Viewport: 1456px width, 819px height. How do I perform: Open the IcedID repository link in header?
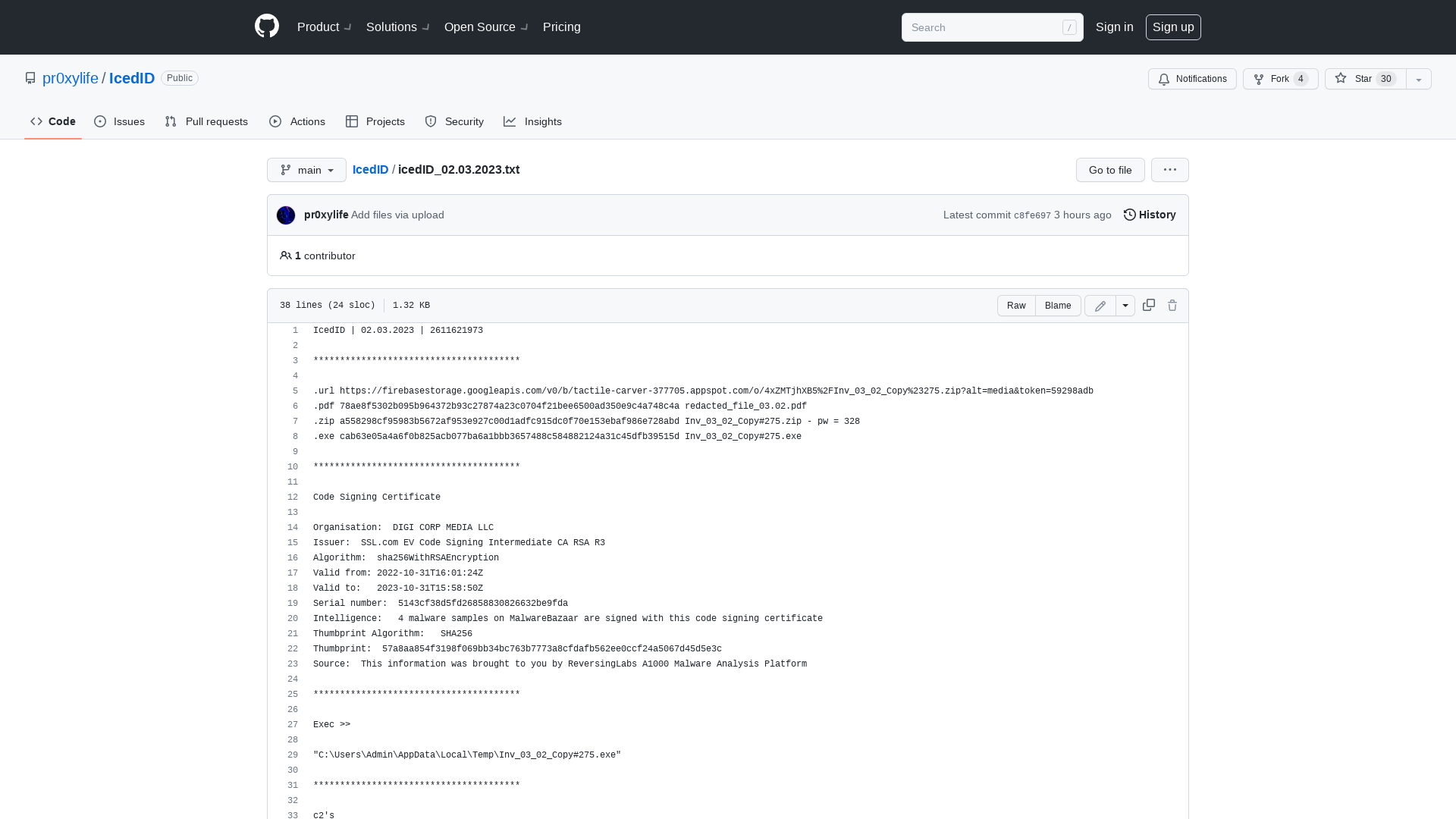(x=132, y=78)
